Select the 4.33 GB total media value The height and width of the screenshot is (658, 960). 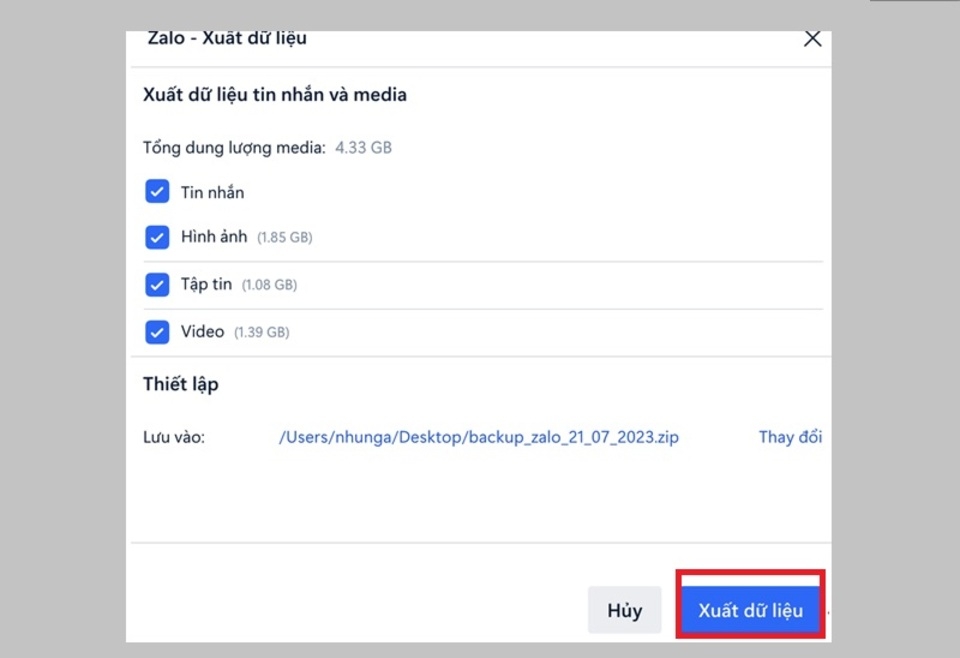click(363, 148)
